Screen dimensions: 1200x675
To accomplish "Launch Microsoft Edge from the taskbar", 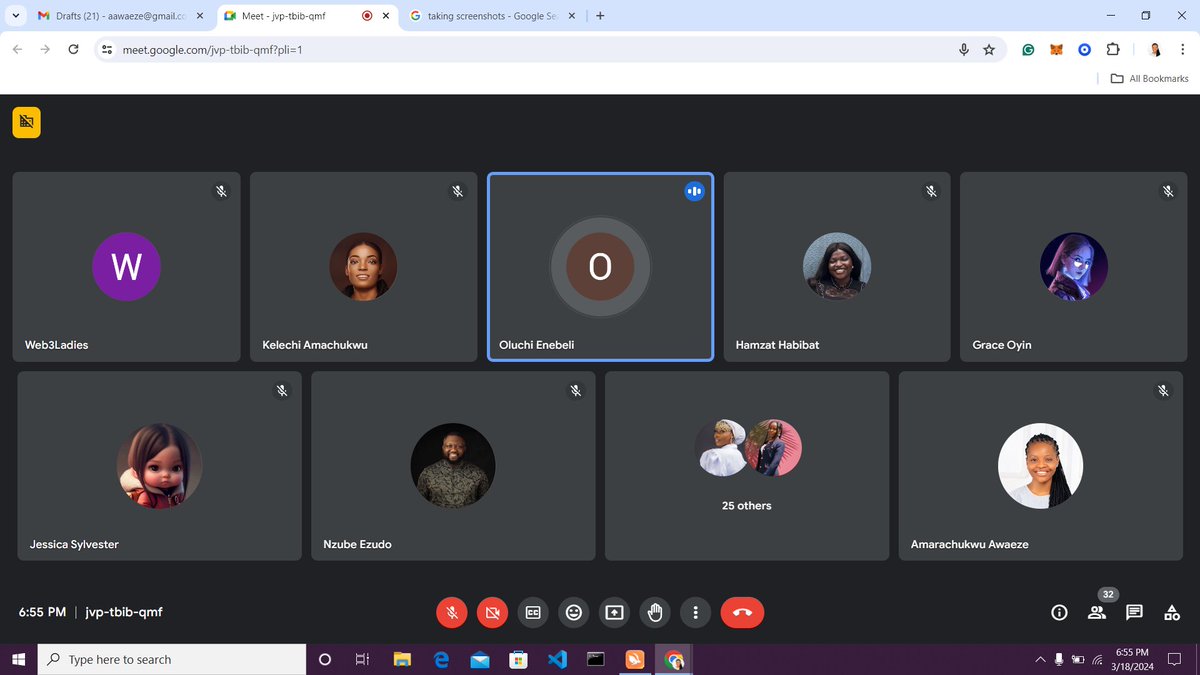I will pos(441,659).
